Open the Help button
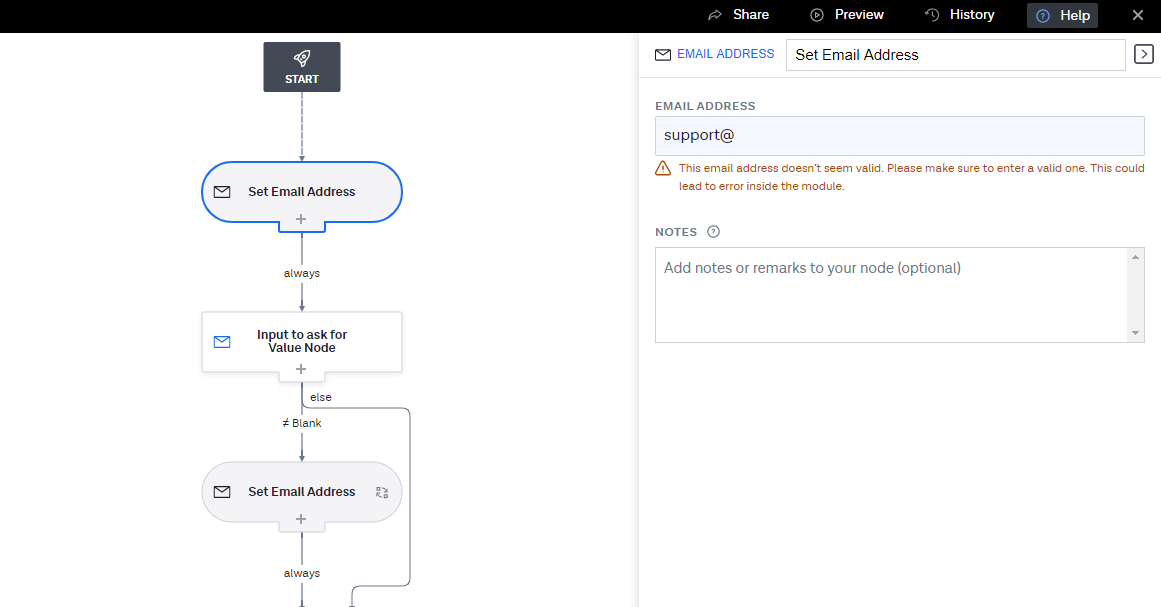The height and width of the screenshot is (607, 1161). (1062, 16)
